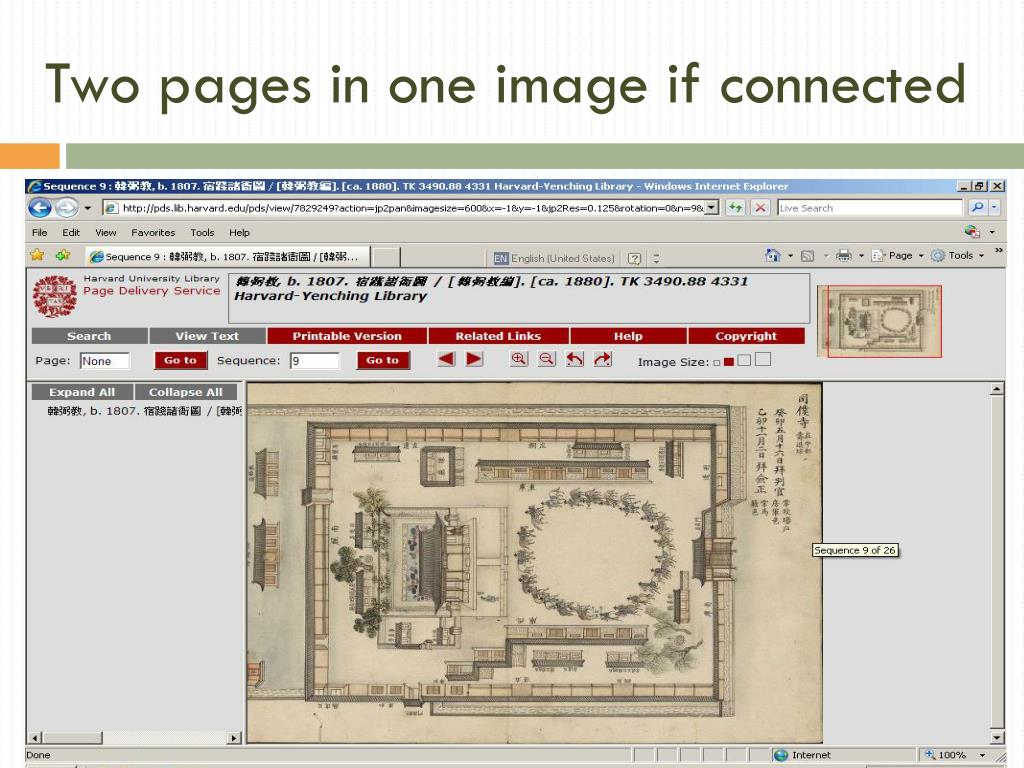The height and width of the screenshot is (768, 1024).
Task: Click the Home icon in command bar
Action: pyautogui.click(x=773, y=255)
